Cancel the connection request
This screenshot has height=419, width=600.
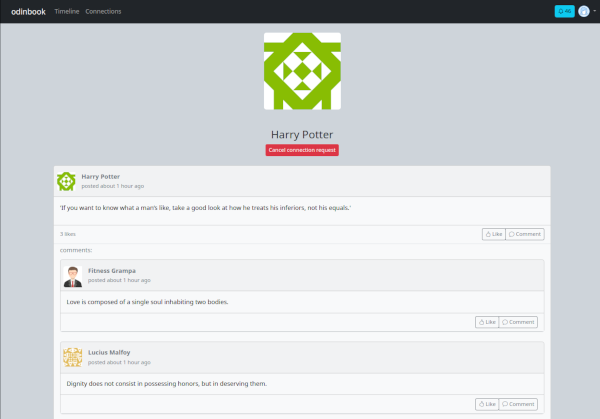[x=302, y=150]
